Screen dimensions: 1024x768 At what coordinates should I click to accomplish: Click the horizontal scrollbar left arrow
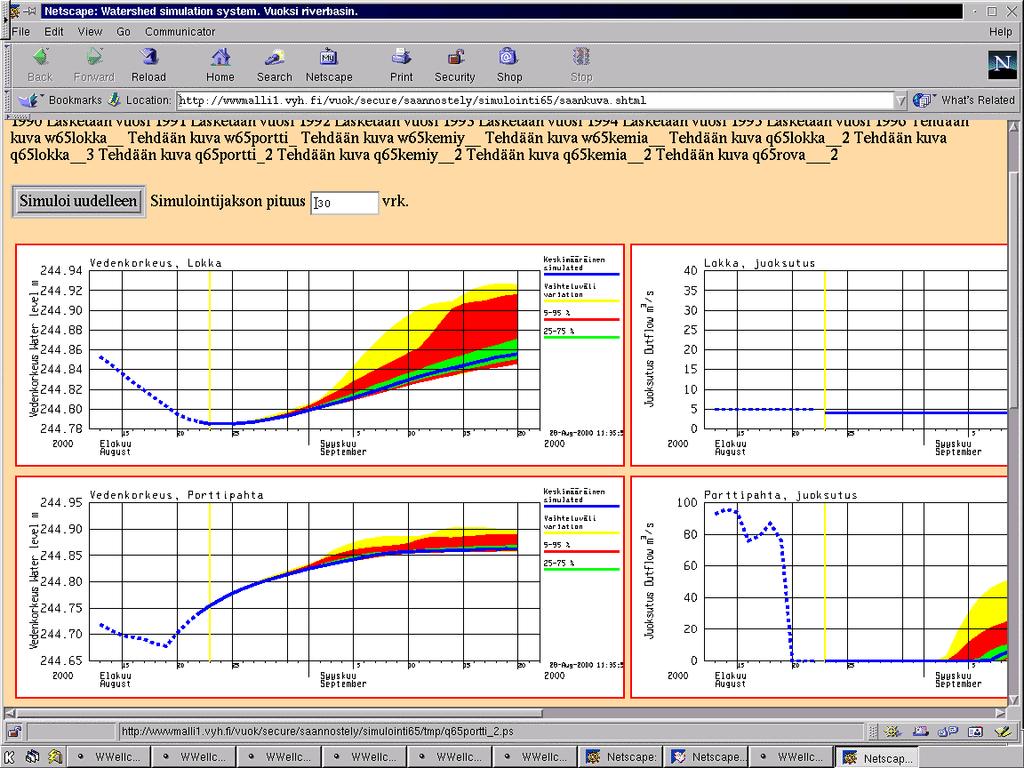pyautogui.click(x=10, y=713)
